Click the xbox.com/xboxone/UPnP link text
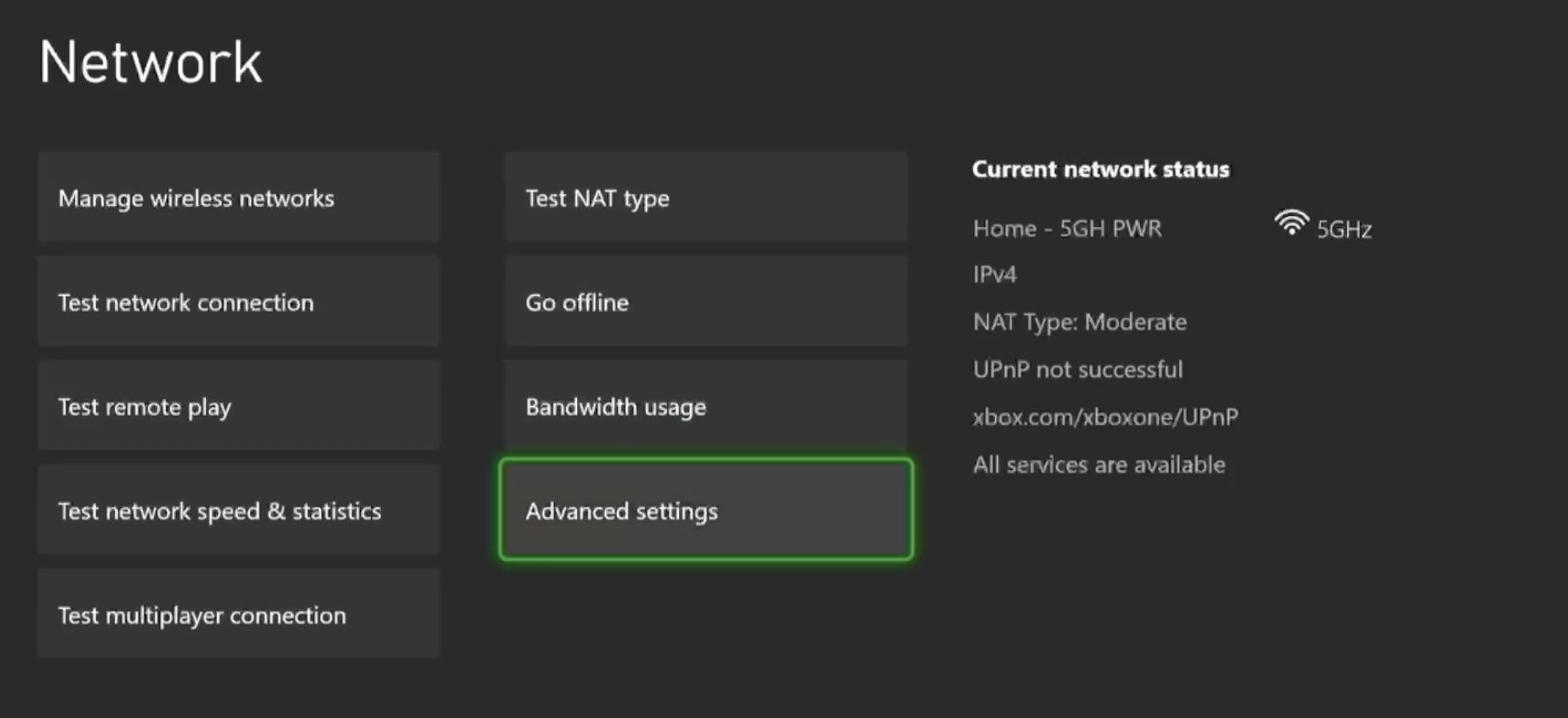1568x718 pixels. click(x=1104, y=417)
